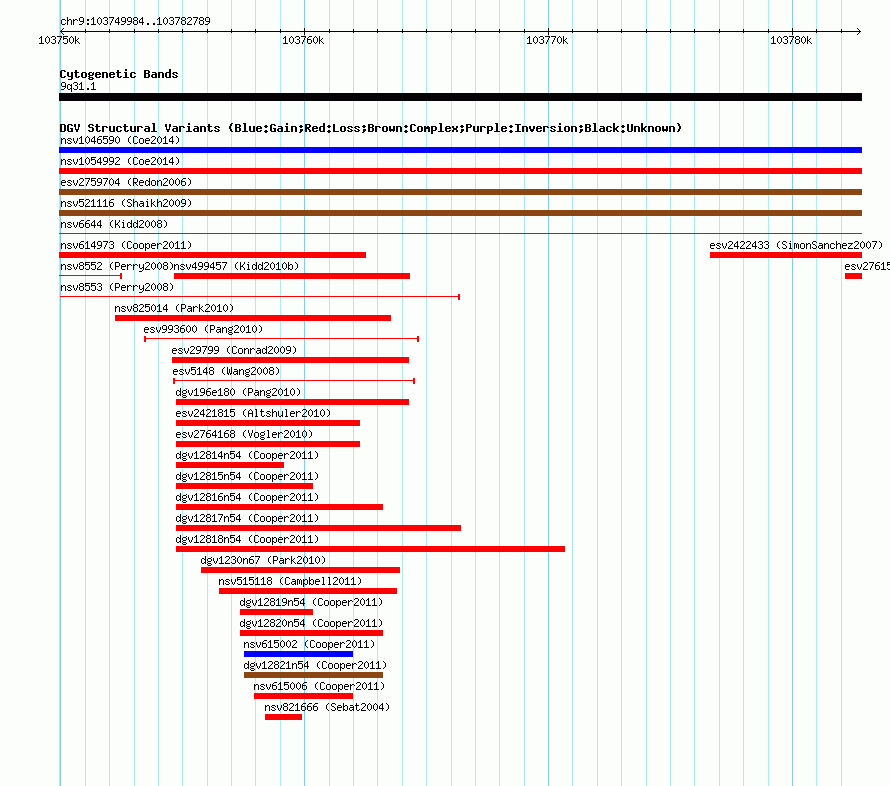This screenshot has height=786, width=890.
Task: Select the long dgv12818n54 (Cooper2011) bar
Action: [370, 549]
